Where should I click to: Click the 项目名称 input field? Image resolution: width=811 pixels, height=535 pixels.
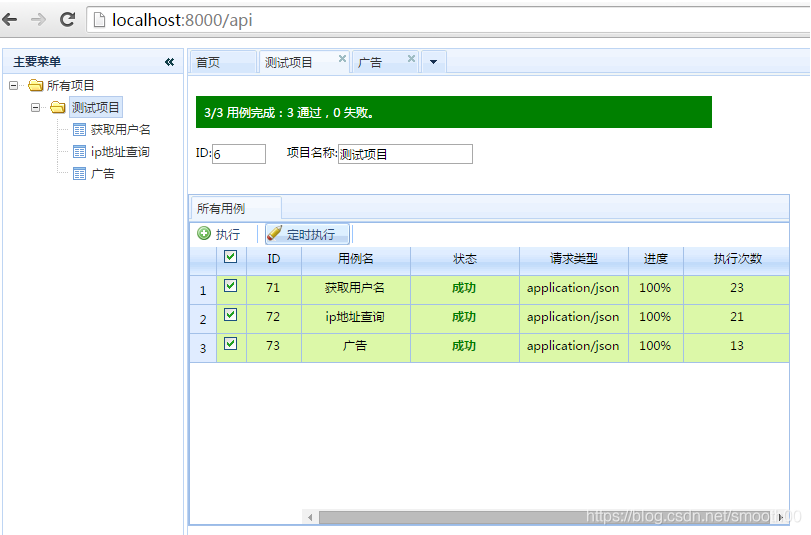coord(405,154)
